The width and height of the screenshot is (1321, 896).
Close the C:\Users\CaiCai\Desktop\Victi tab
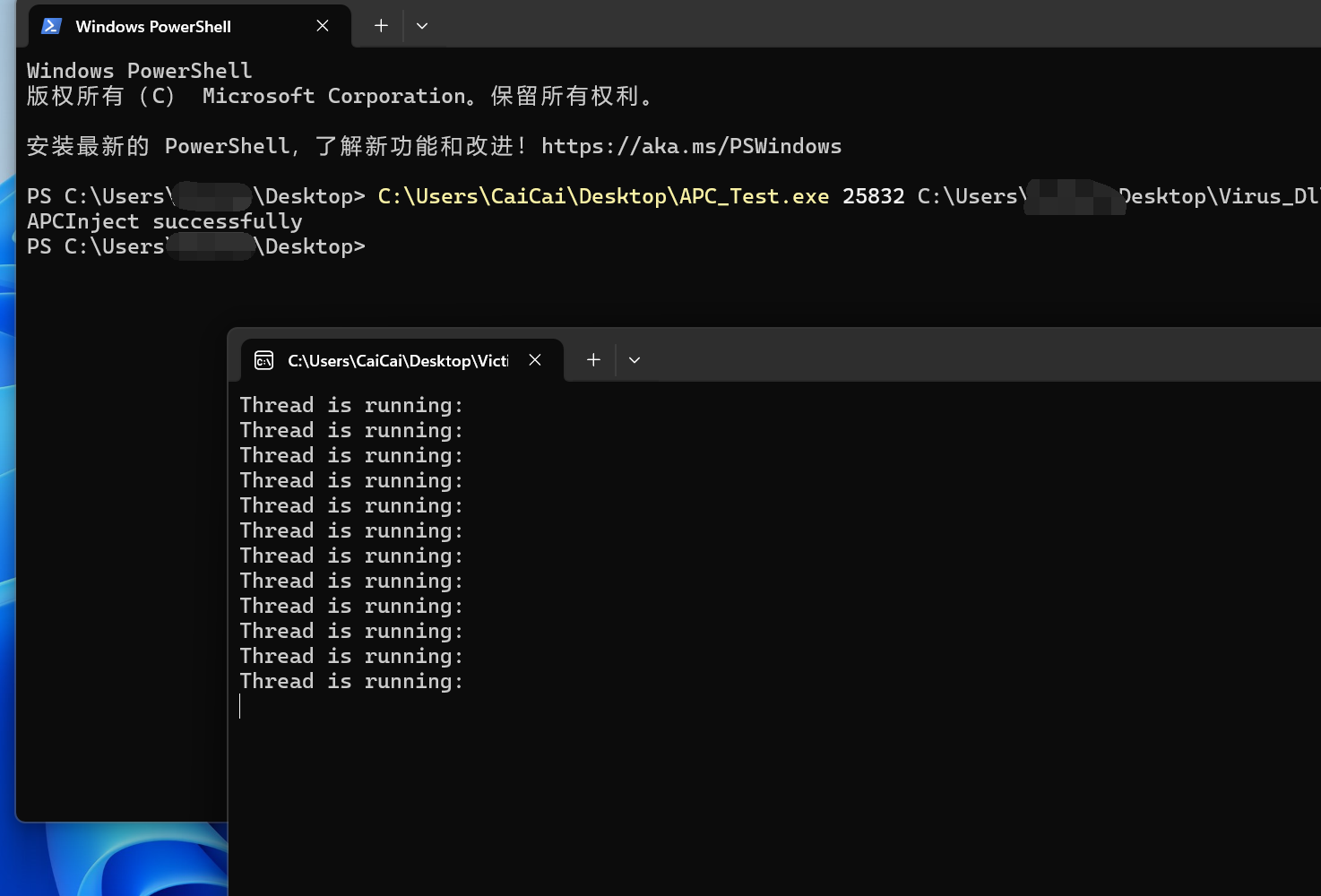[535, 360]
